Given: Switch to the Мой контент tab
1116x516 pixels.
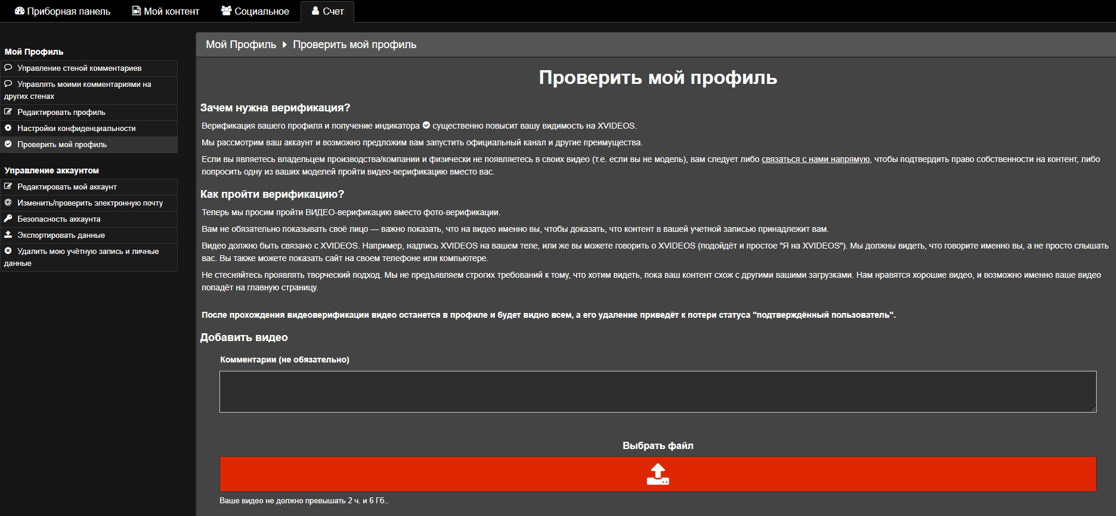Looking at the screenshot, I should (165, 11).
